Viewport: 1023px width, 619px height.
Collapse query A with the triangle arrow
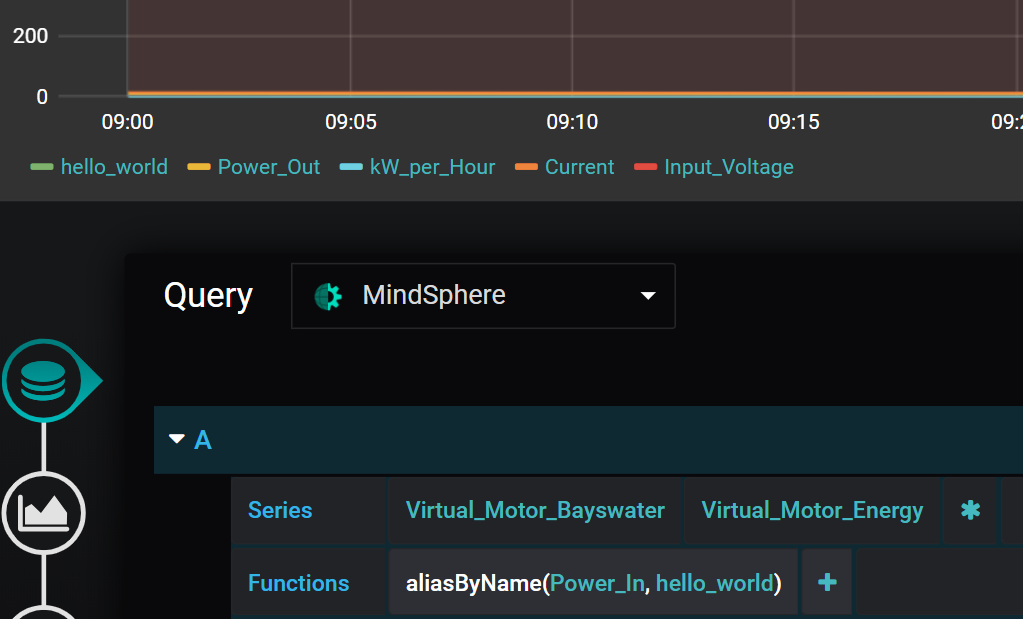(x=177, y=439)
